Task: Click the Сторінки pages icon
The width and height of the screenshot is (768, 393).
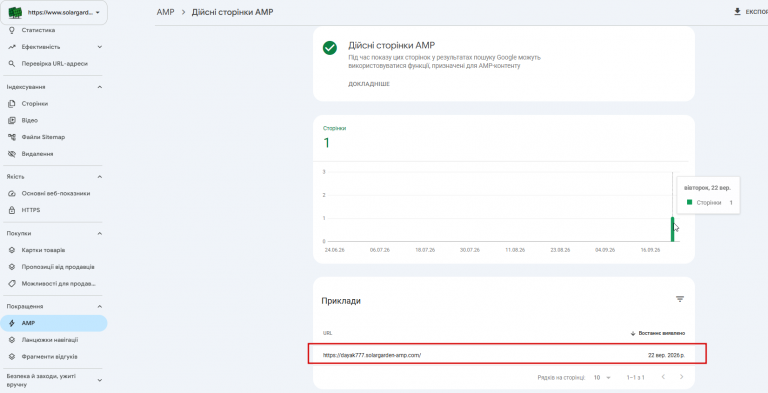Action: [x=12, y=104]
